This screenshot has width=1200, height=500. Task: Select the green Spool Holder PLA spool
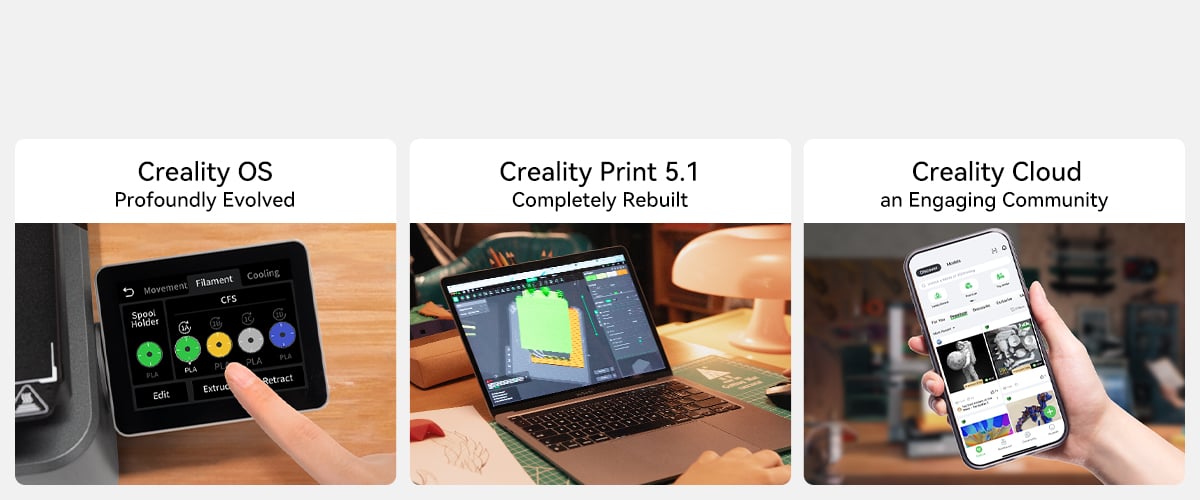[x=149, y=354]
